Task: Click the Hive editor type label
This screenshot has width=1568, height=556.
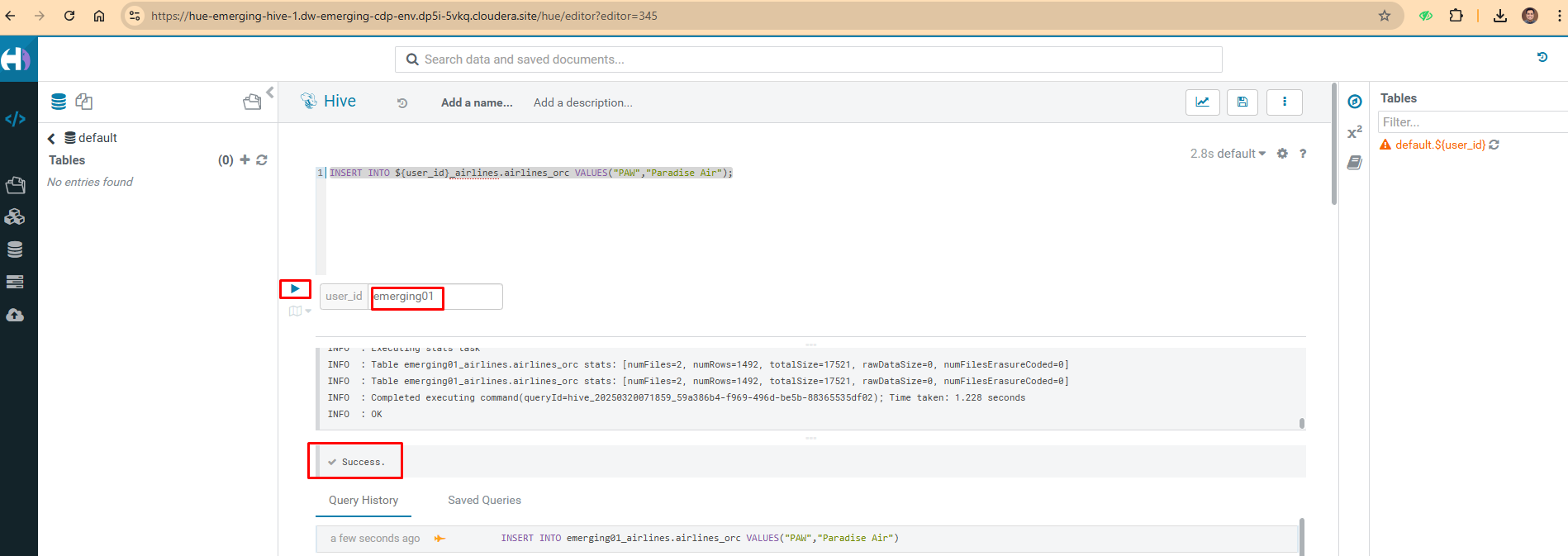Action: (340, 101)
